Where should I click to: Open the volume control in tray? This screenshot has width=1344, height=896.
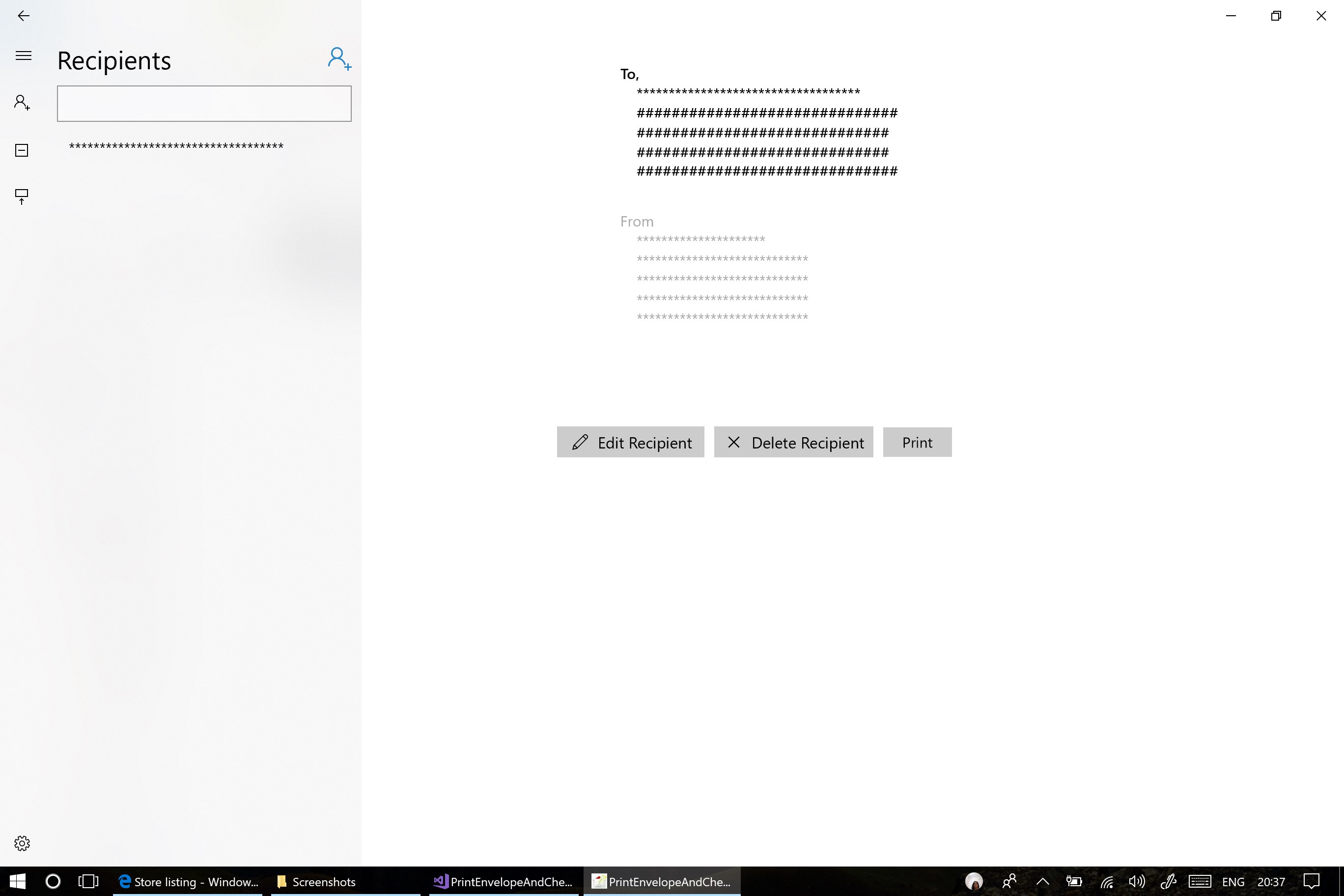[1136, 881]
